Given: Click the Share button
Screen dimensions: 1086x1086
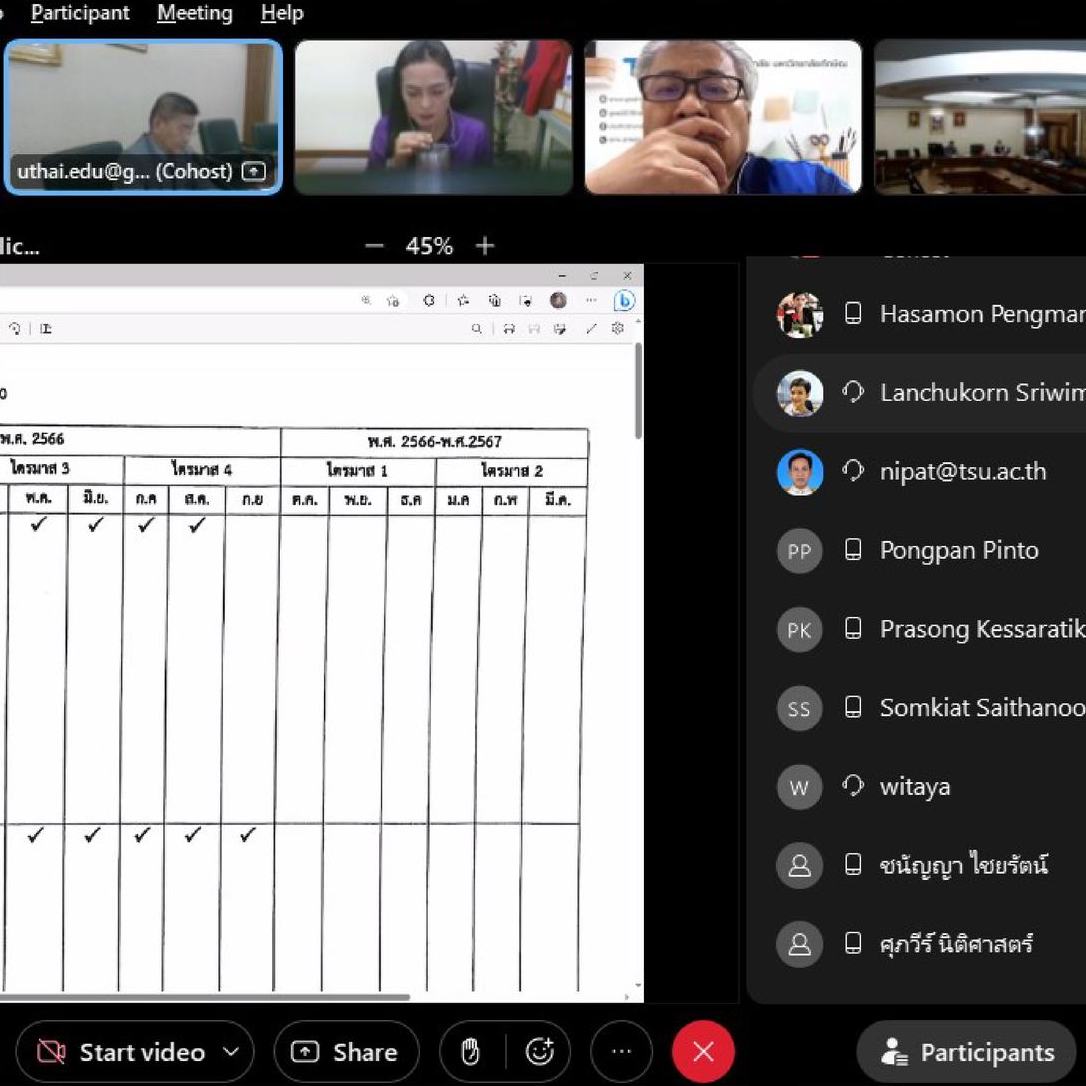Looking at the screenshot, I should 346,1051.
